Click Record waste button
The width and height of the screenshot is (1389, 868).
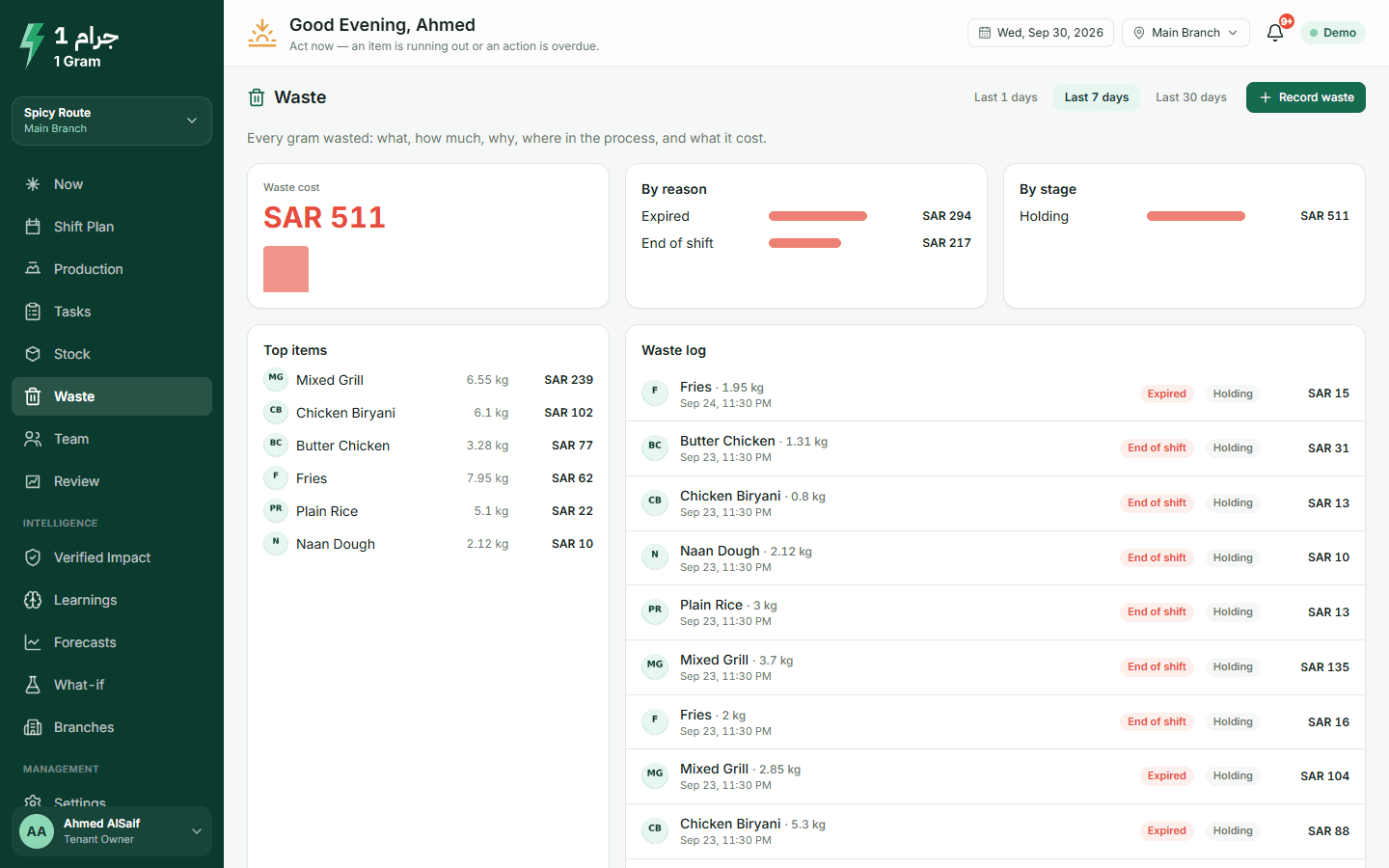pos(1306,97)
